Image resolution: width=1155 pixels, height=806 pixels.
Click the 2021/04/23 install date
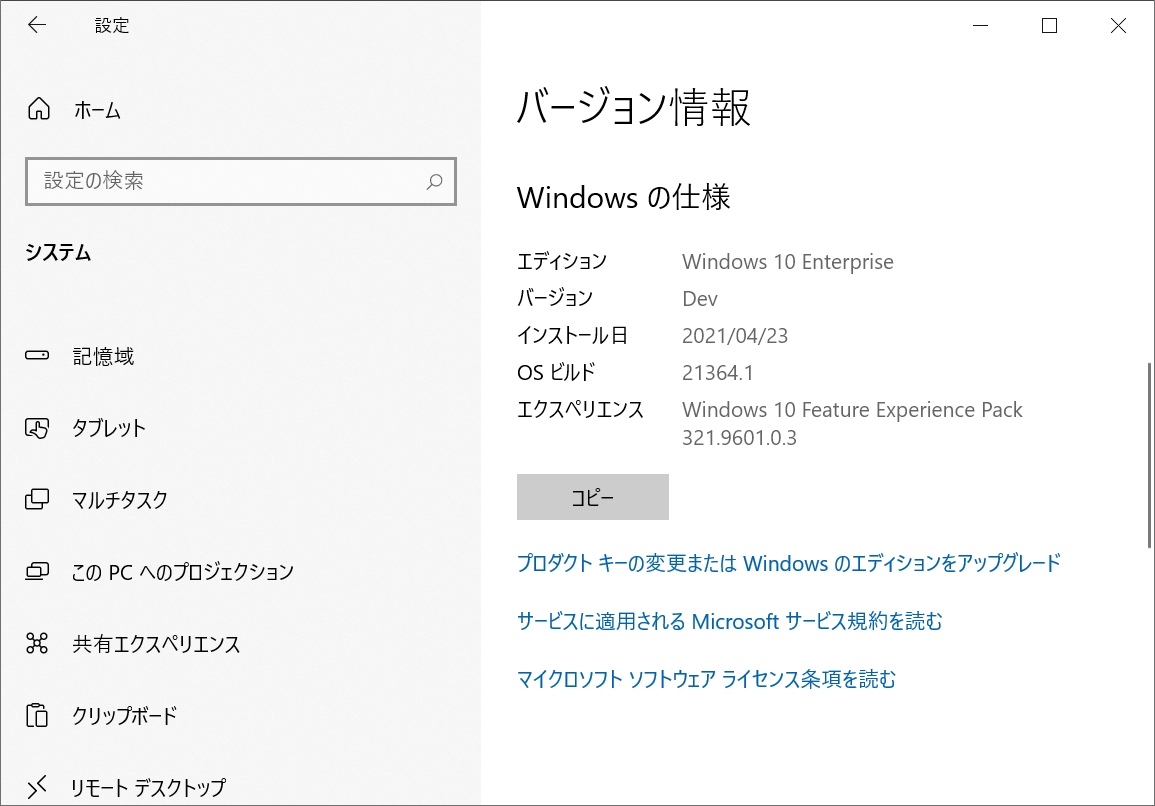[734, 336]
